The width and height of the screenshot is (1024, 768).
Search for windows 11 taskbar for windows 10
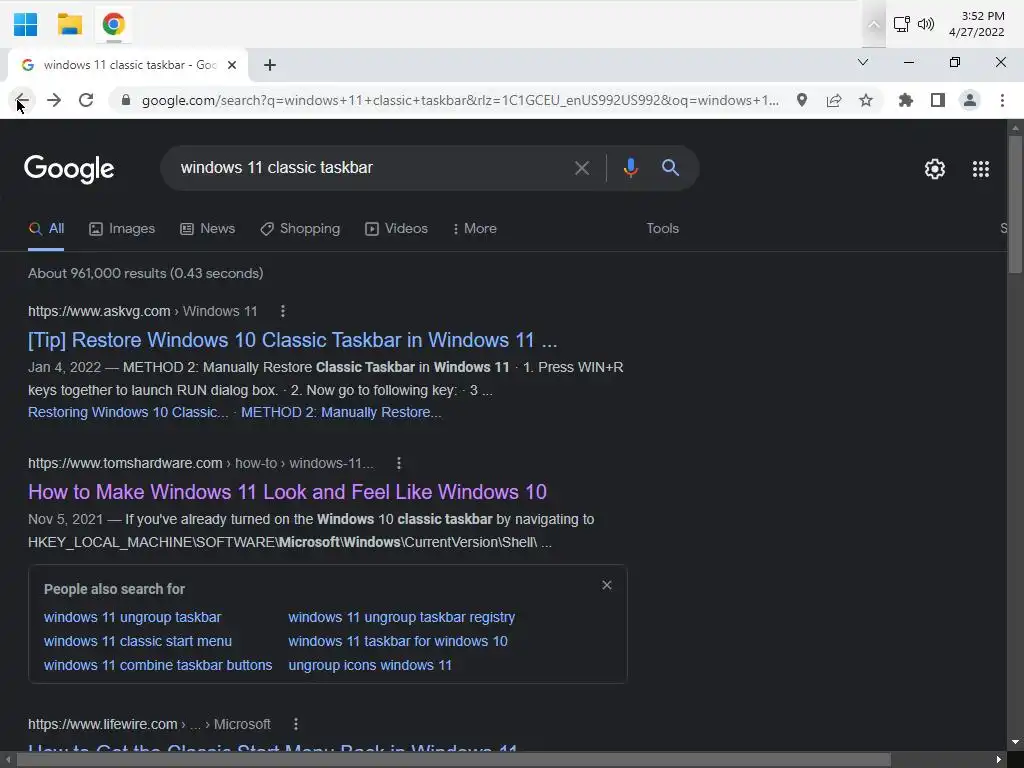click(x=398, y=641)
